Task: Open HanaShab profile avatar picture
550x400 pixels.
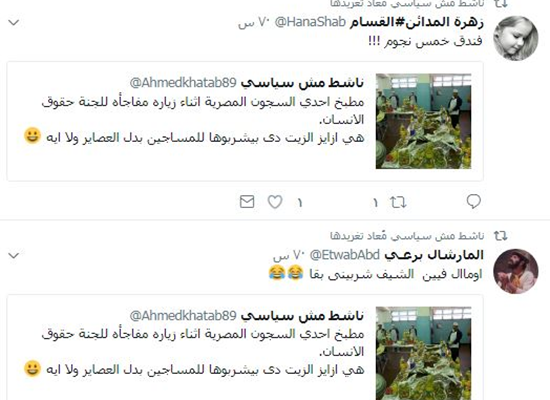Action: tap(515, 38)
